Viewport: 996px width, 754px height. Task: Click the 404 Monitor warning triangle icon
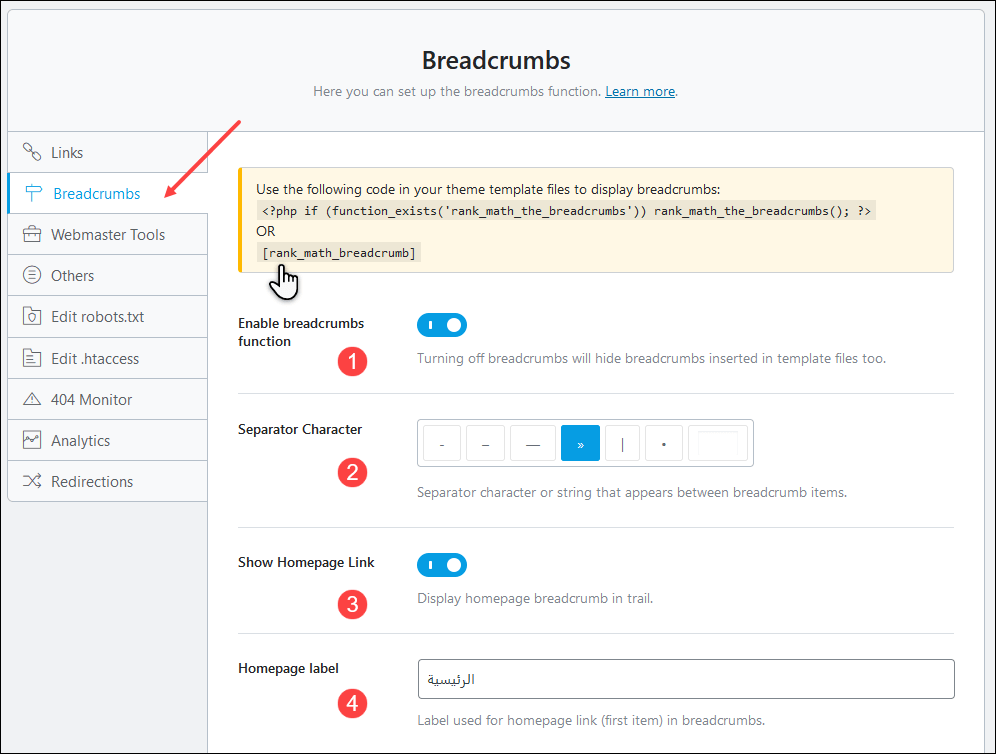[32, 399]
